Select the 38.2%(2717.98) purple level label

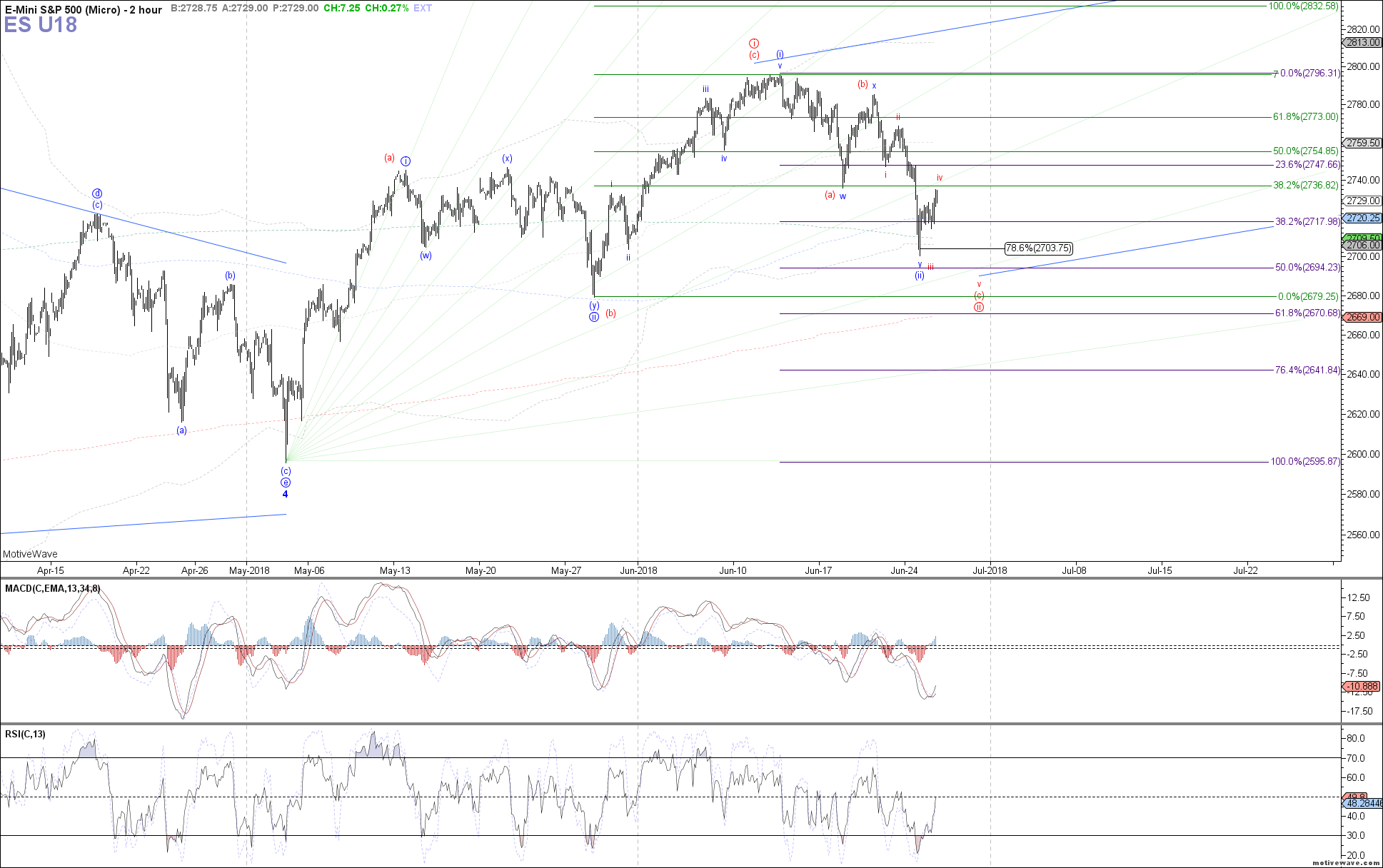point(1308,222)
